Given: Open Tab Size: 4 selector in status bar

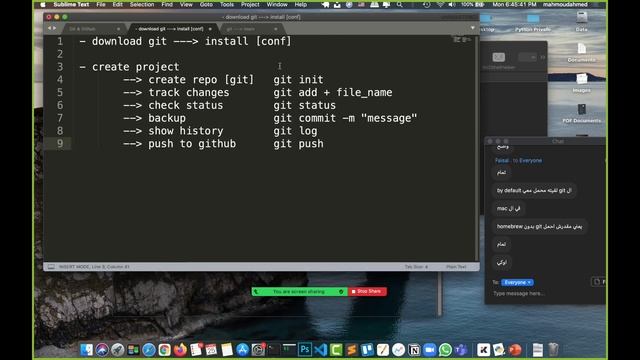Looking at the screenshot, I should [416, 267].
